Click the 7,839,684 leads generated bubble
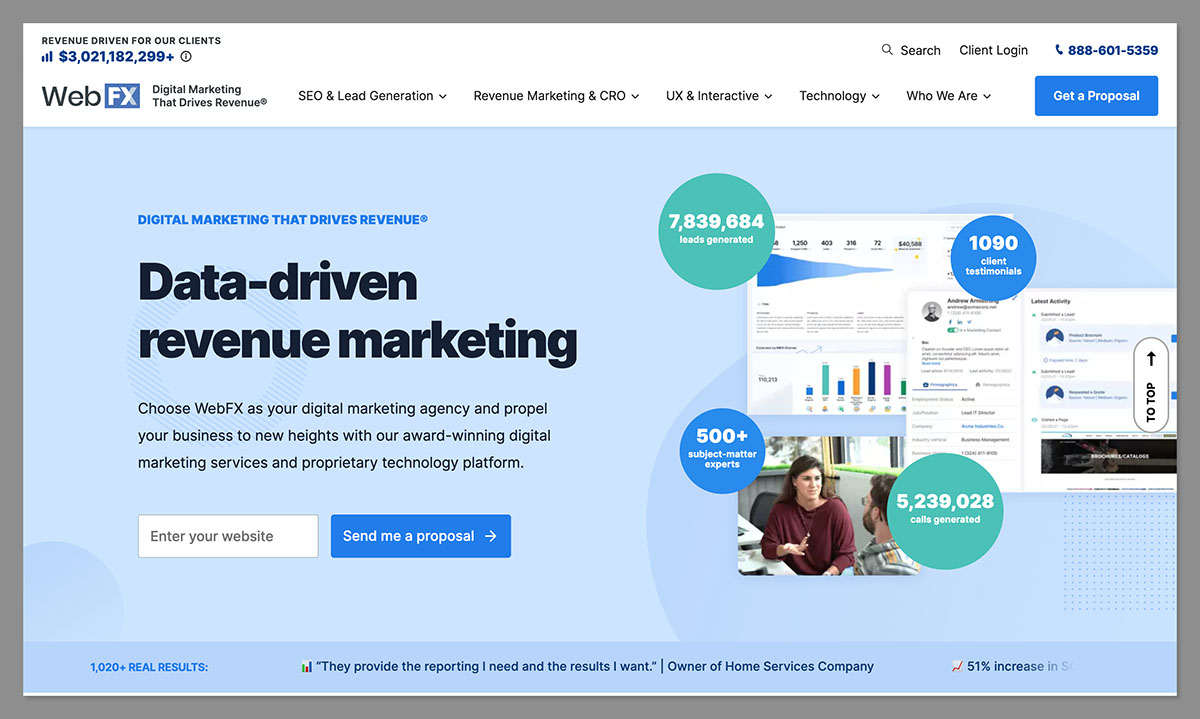The height and width of the screenshot is (719, 1200). 716,231
